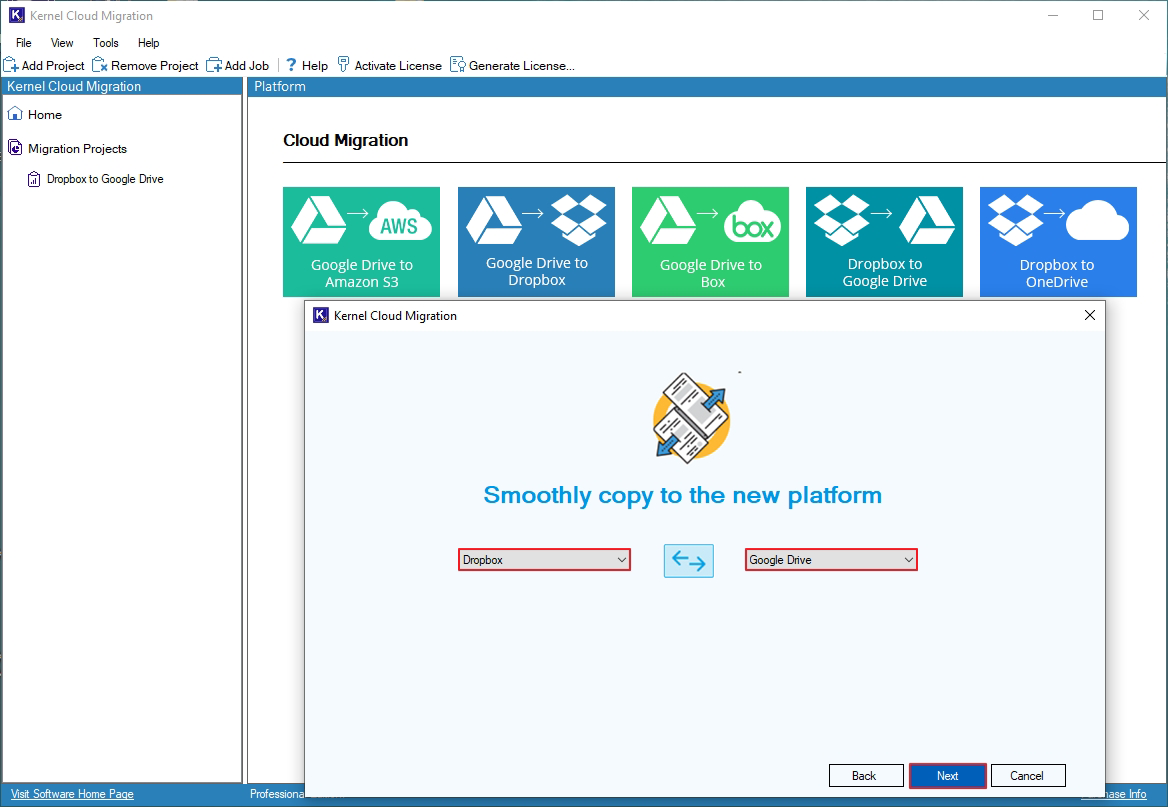Image resolution: width=1168 pixels, height=807 pixels.
Task: Select Home in the sidebar tree
Action: click(x=45, y=115)
